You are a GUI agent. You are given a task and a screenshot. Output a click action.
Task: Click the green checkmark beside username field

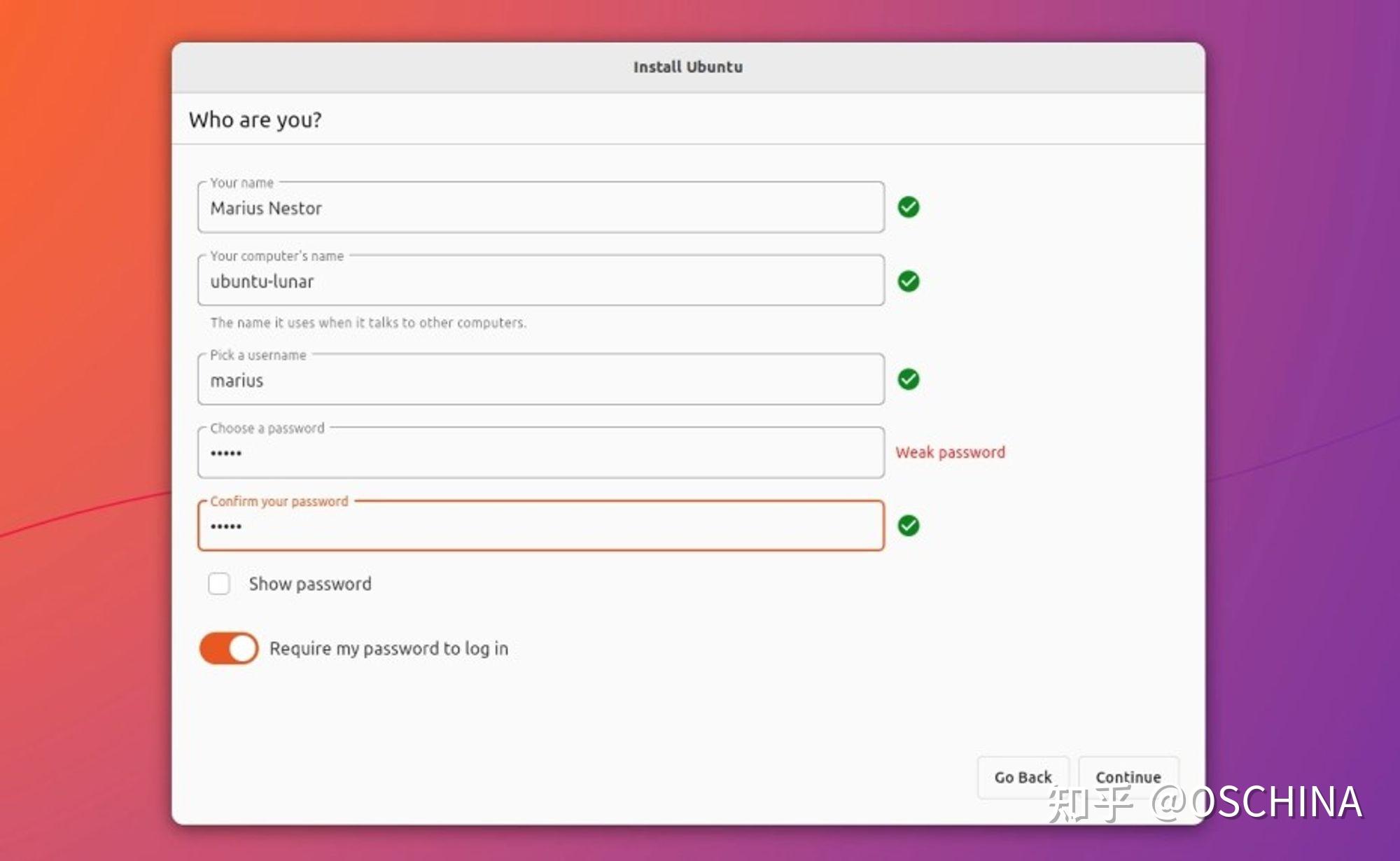909,379
